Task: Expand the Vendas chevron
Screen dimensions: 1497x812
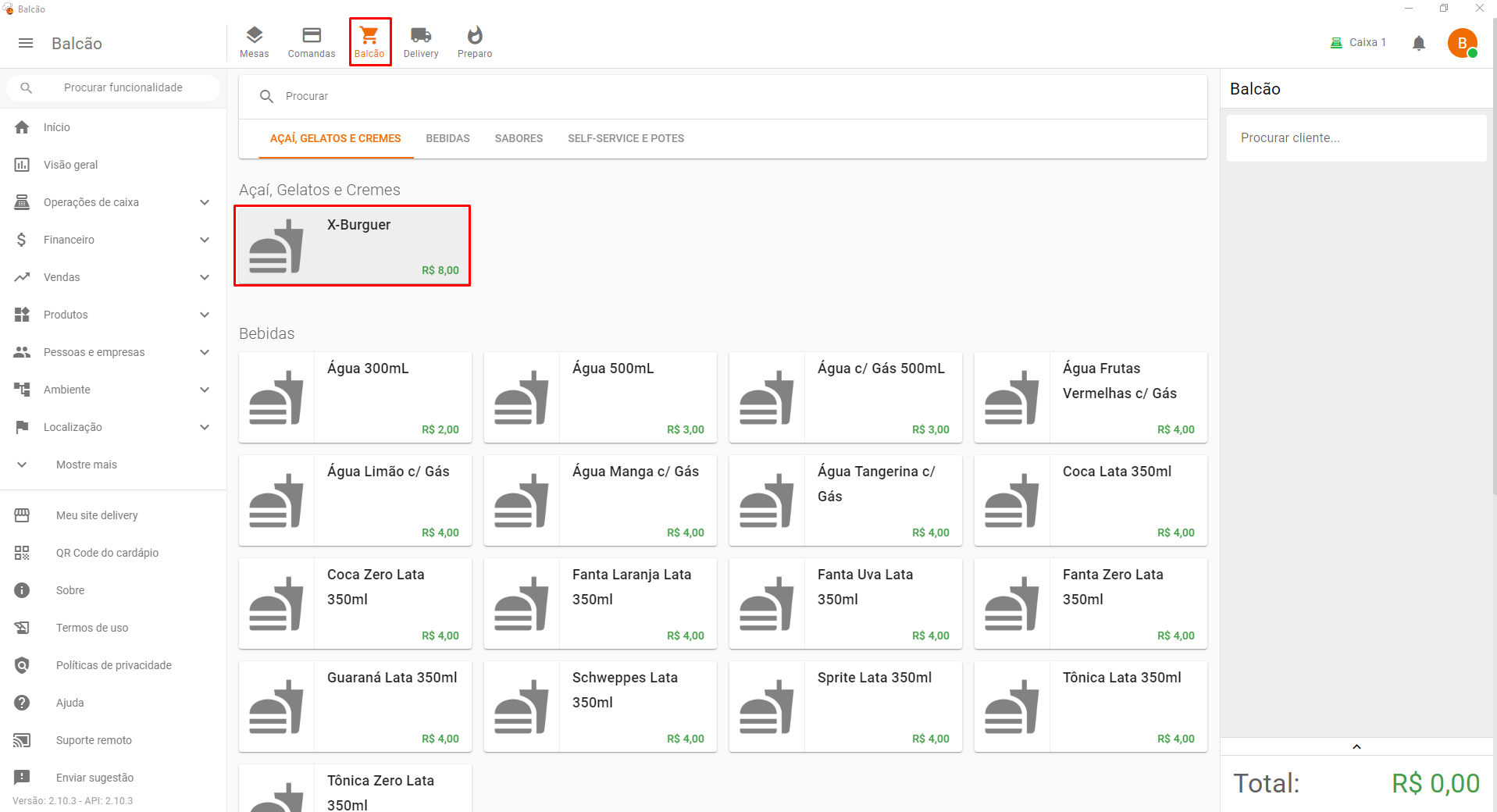Action: pos(205,277)
